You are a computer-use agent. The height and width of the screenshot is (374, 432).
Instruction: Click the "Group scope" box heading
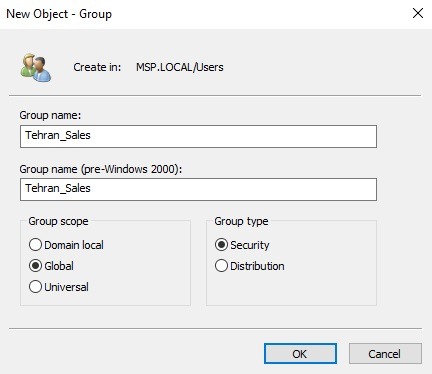tap(58, 221)
